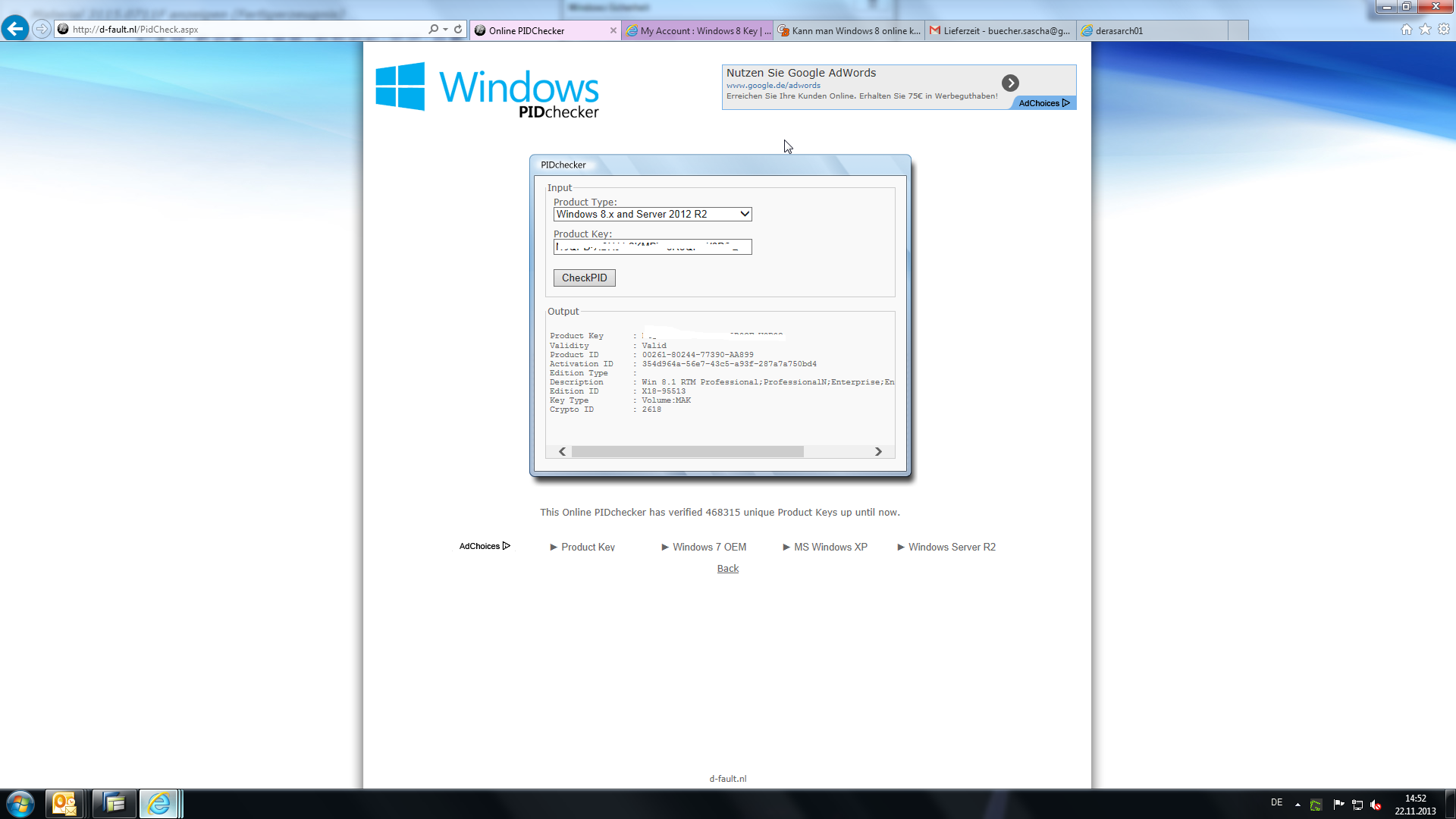Viewport: 1456px width, 819px height.
Task: Click the Windows 7 OEM ad link
Action: (709, 547)
